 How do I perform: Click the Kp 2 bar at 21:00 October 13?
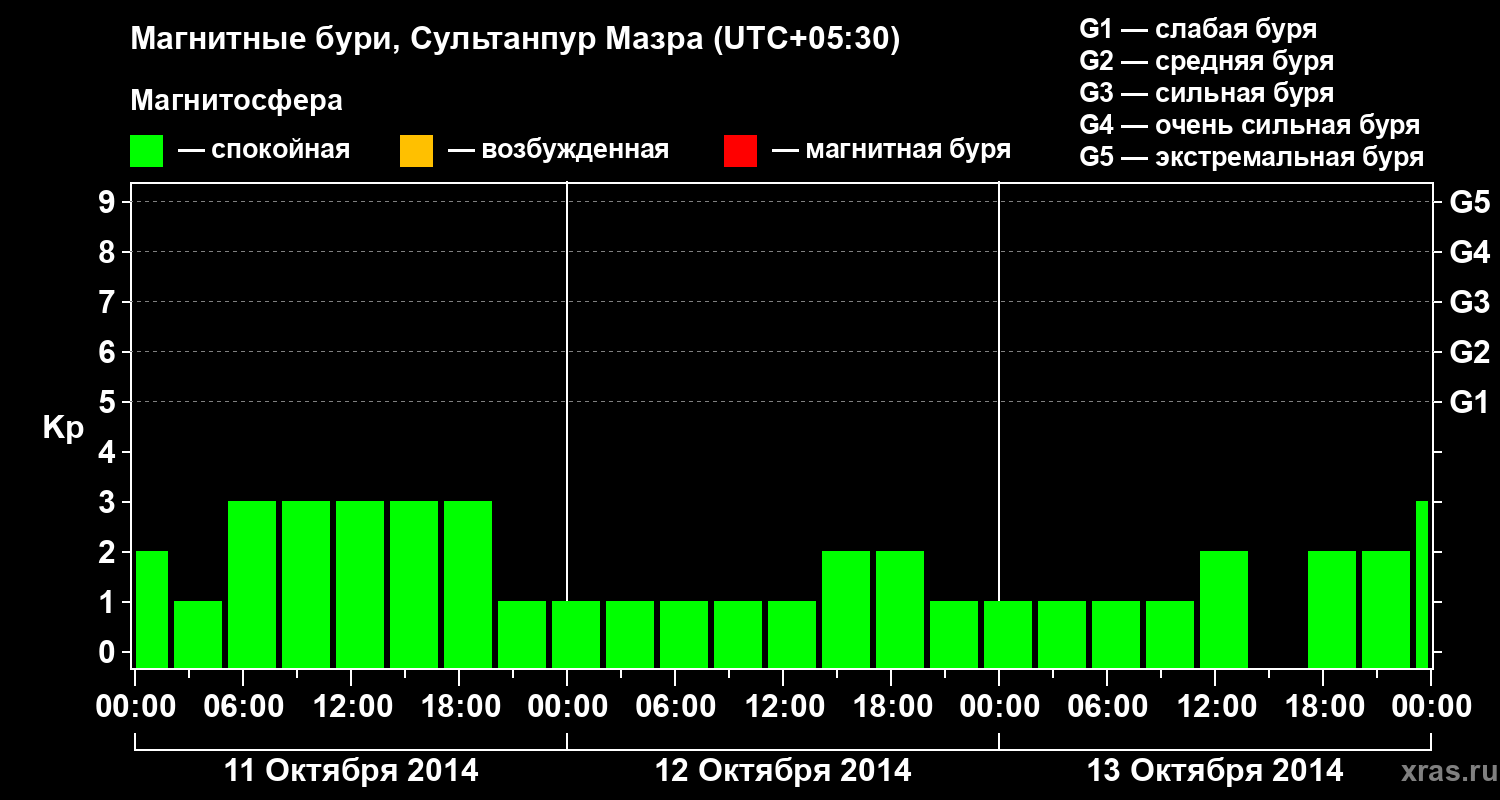tap(1386, 609)
